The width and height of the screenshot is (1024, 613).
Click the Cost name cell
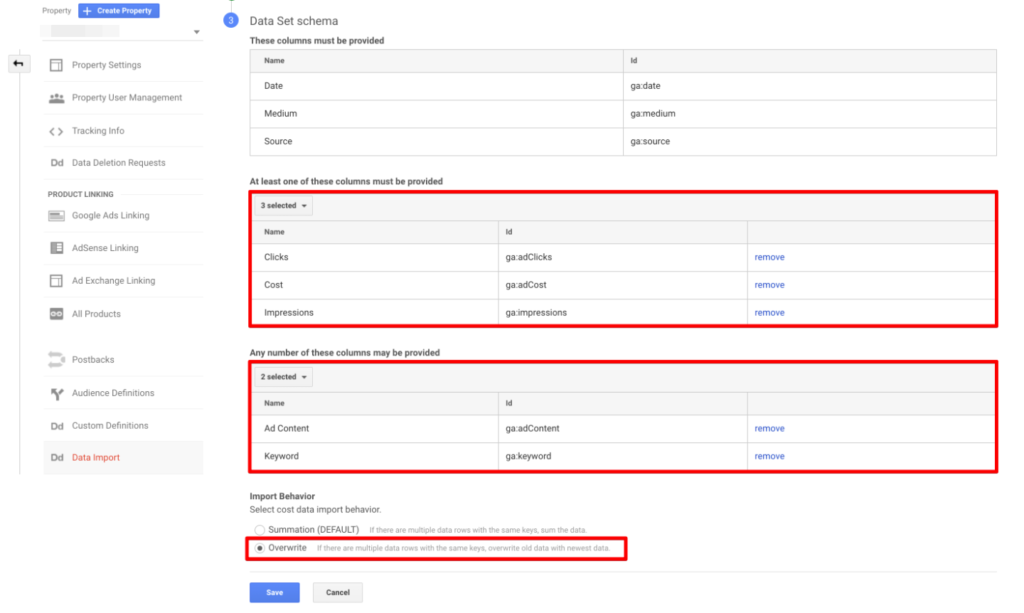pyautogui.click(x=375, y=285)
